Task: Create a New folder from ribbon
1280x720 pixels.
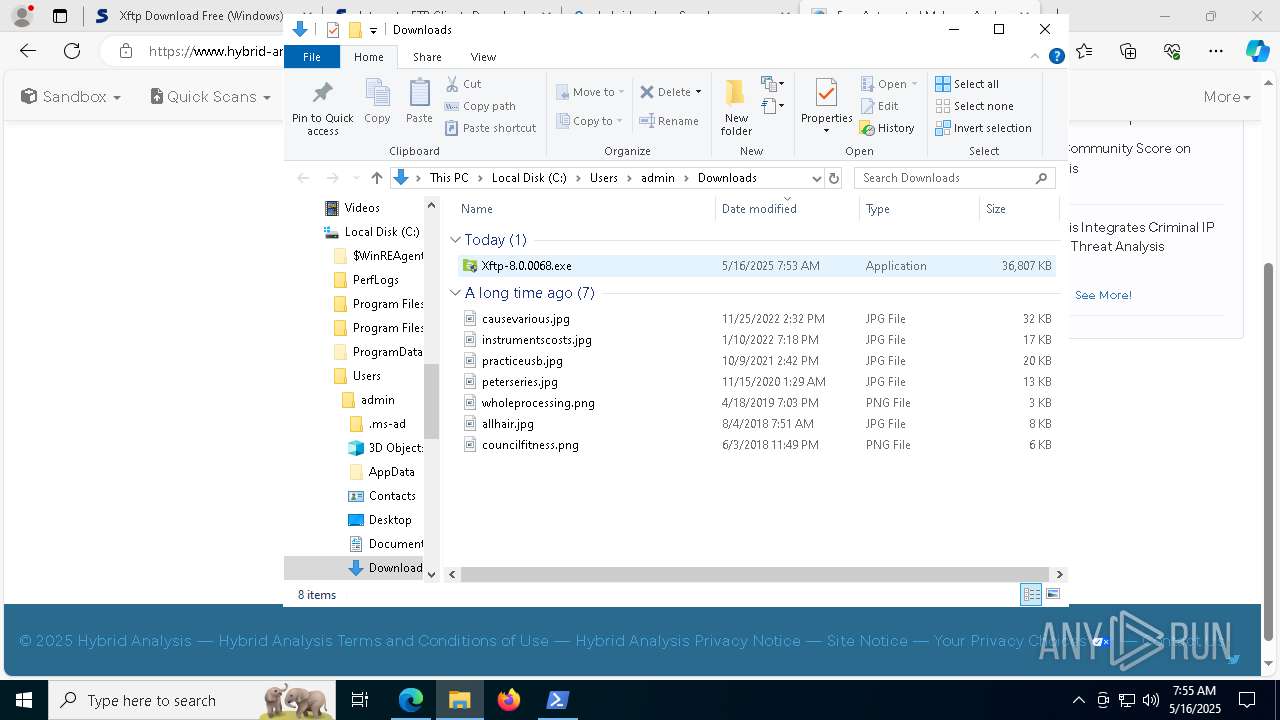Action: pyautogui.click(x=736, y=107)
